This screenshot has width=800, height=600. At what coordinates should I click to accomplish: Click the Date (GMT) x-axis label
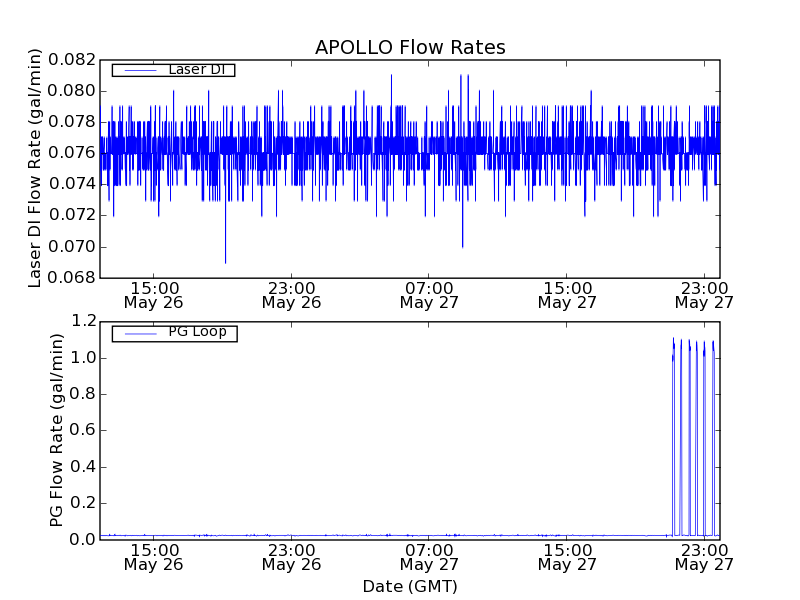(x=410, y=586)
